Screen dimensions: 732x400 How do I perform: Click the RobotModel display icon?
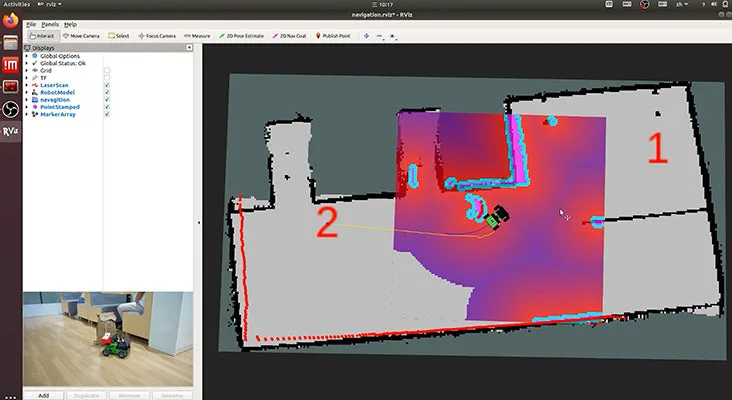pyautogui.click(x=35, y=92)
